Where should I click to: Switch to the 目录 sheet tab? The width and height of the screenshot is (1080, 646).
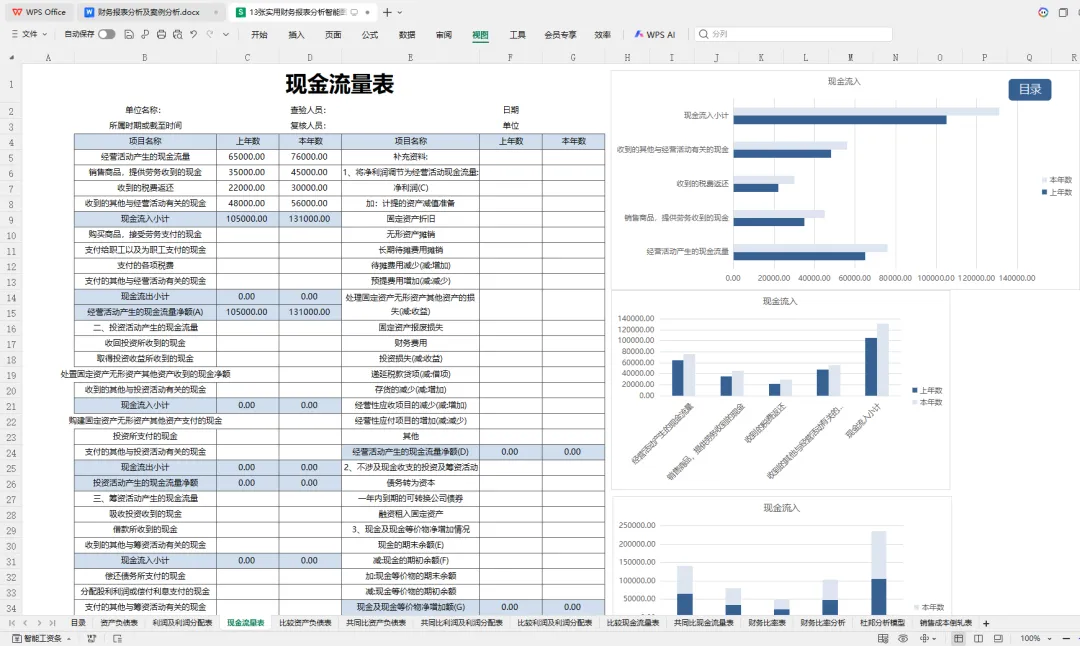tap(79, 623)
